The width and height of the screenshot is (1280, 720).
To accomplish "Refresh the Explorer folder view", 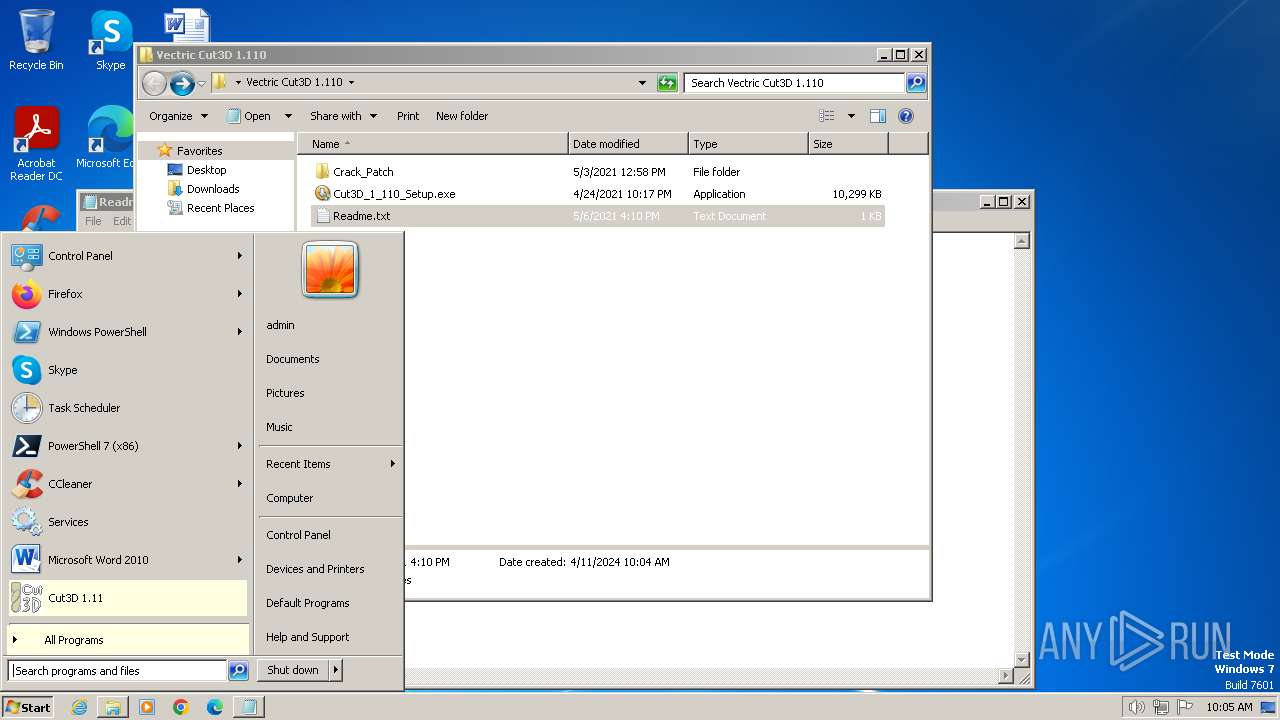I will pyautogui.click(x=667, y=83).
